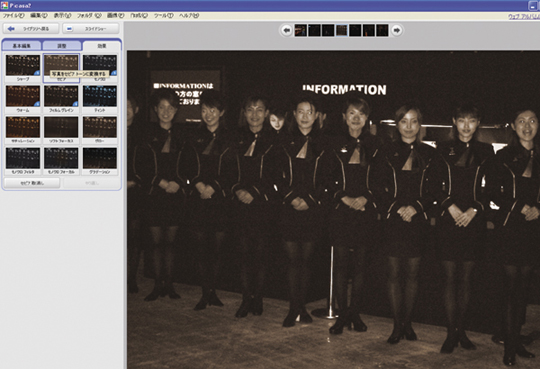Go to previous photo with left arrow
The height and width of the screenshot is (369, 540).
[x=286, y=30]
